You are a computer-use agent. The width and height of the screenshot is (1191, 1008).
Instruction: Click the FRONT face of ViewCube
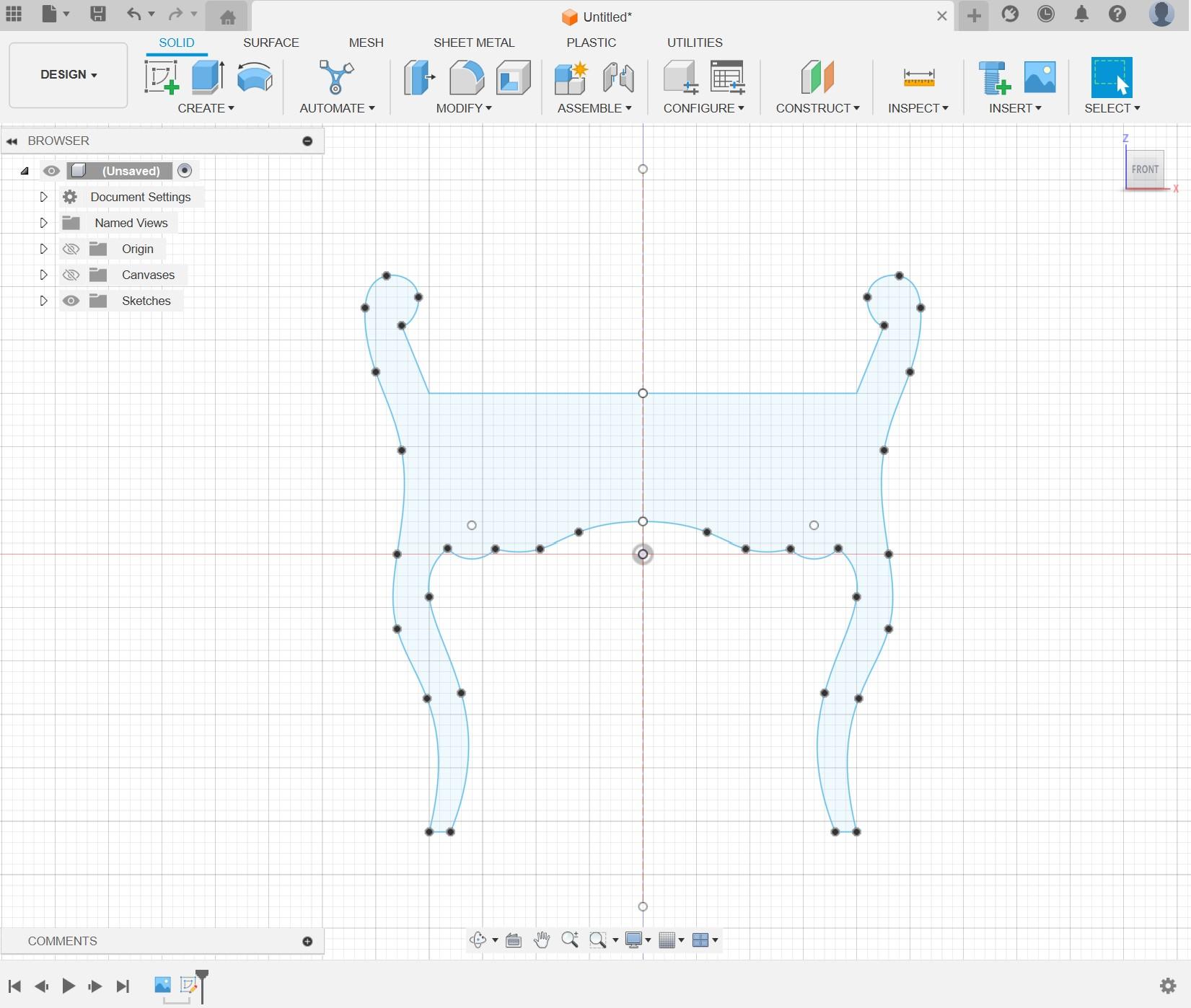(x=1145, y=169)
